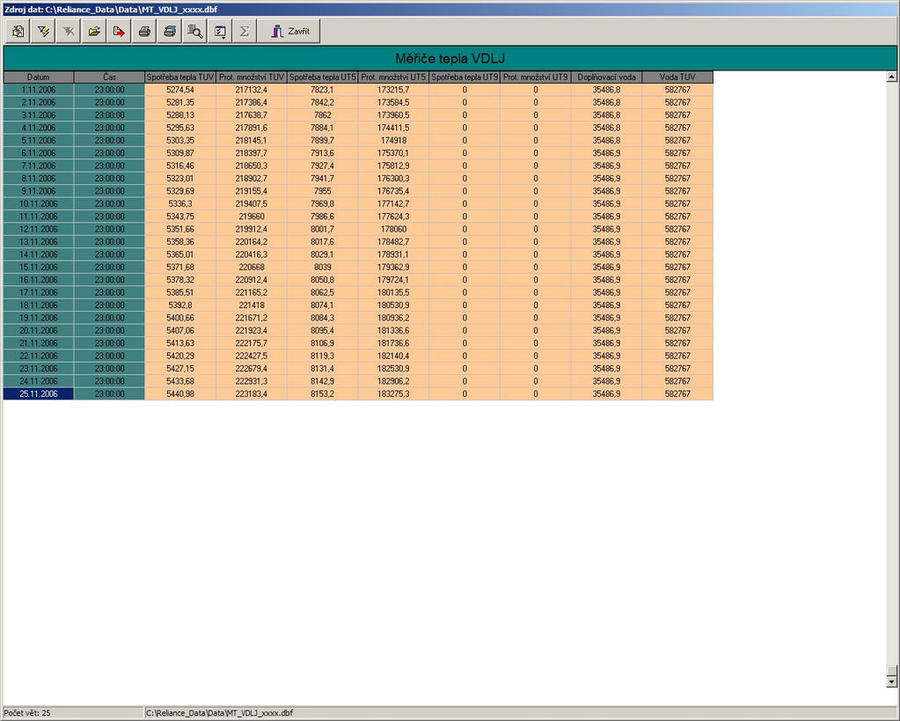Select the date cell 1.11.2006

click(38, 90)
